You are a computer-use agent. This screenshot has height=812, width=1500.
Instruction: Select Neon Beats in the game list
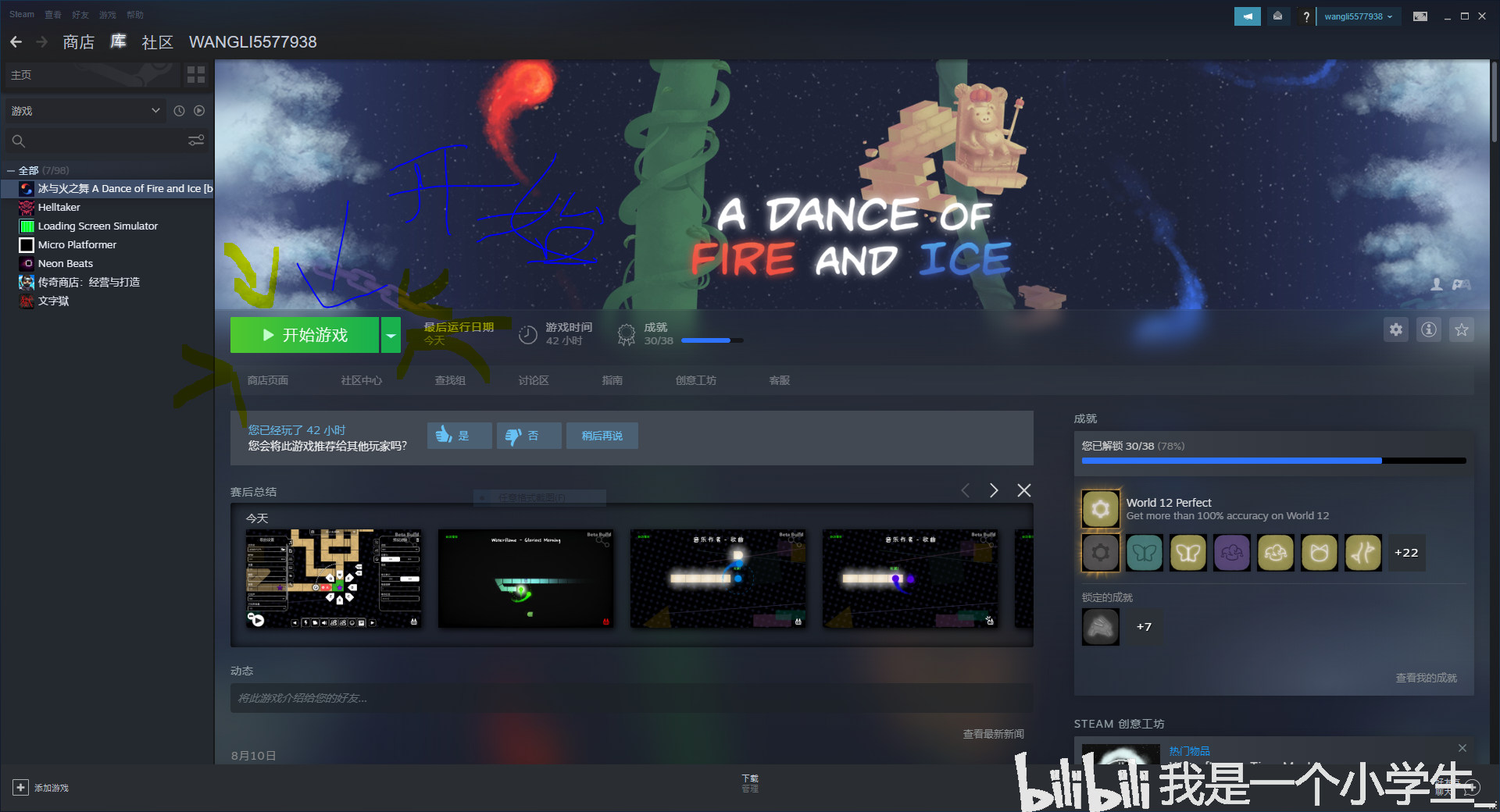click(x=107, y=263)
